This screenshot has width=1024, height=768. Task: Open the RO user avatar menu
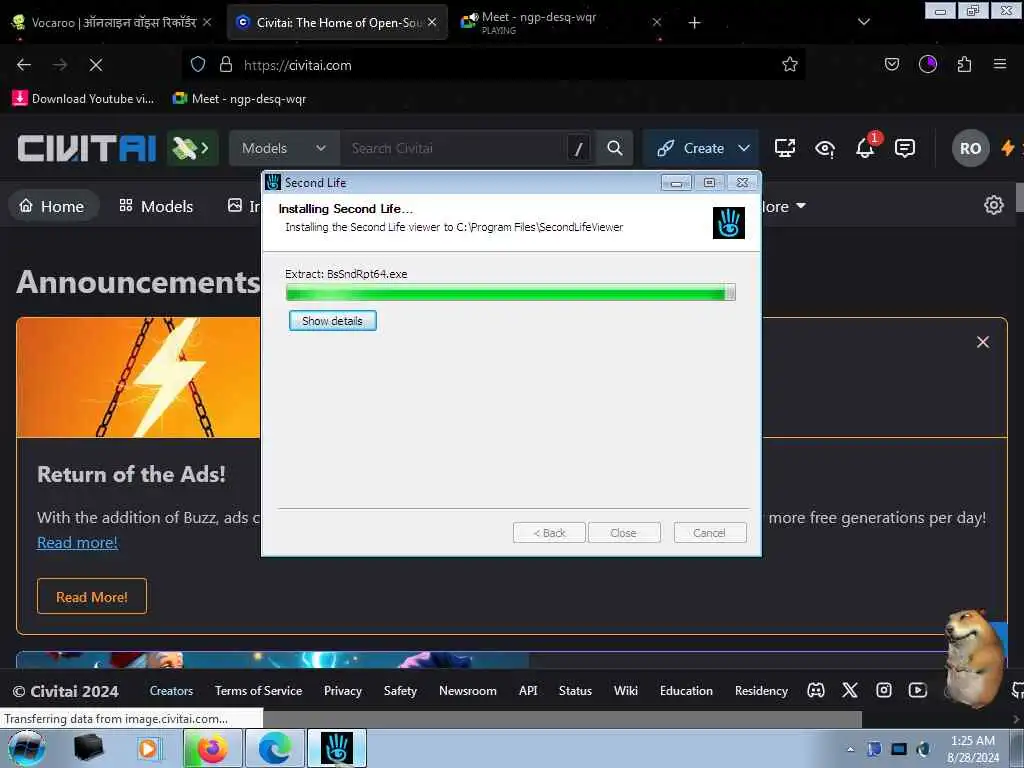[x=970, y=148]
